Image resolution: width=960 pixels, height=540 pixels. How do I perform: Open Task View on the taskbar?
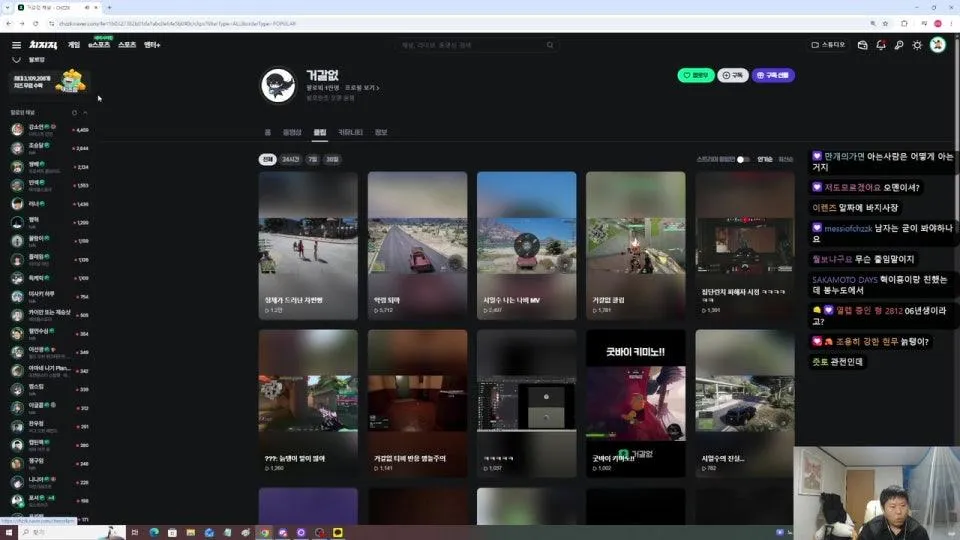[135, 533]
